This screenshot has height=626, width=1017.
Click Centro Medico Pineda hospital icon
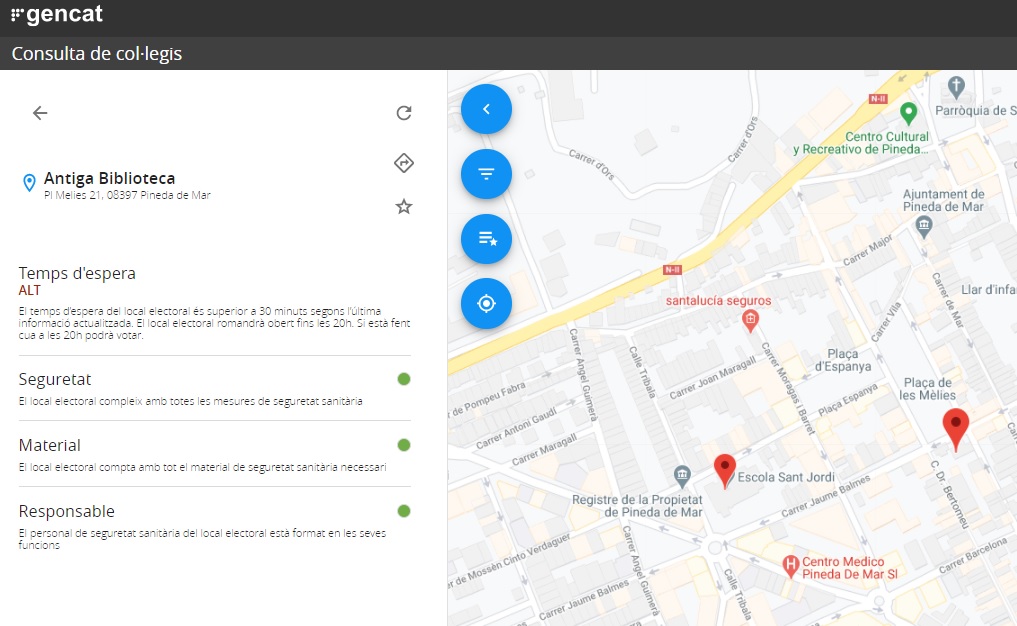point(790,566)
